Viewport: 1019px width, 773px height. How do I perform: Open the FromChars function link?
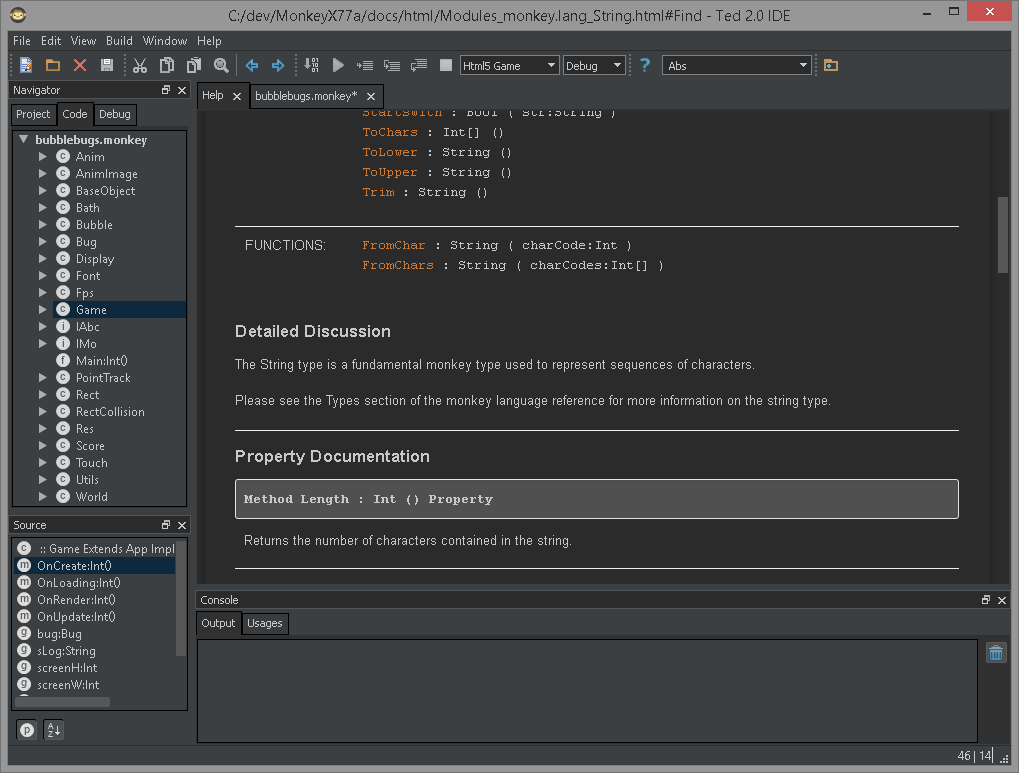398,265
